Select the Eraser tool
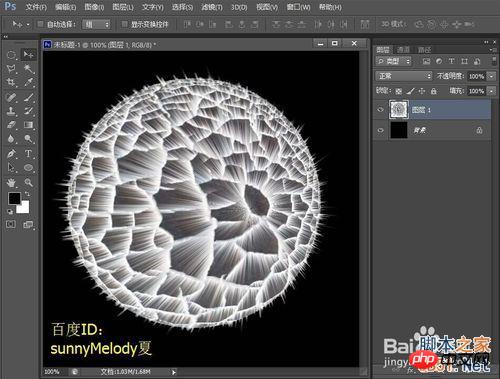The height and width of the screenshot is (379, 500). click(11, 125)
